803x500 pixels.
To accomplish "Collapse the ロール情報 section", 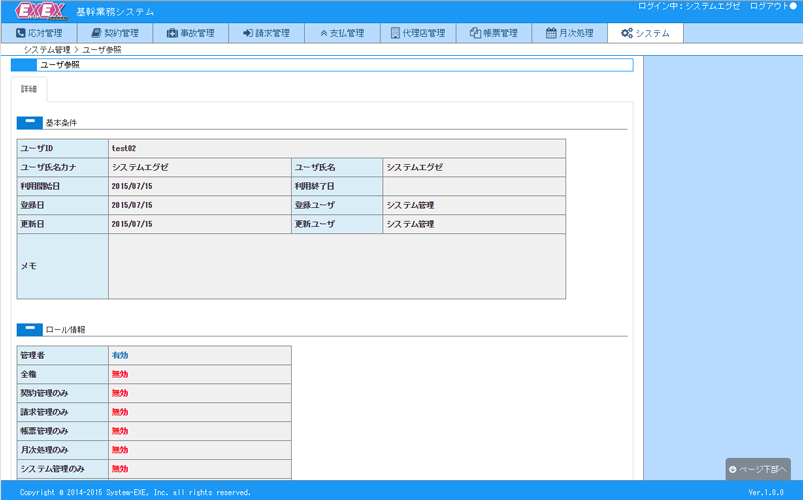I will click(x=30, y=328).
